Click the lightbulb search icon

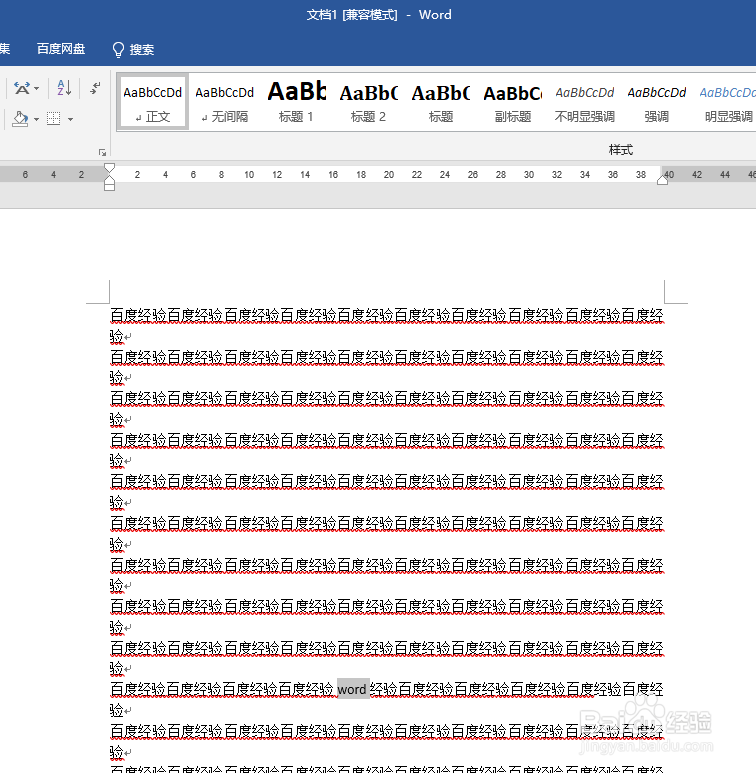pos(118,49)
